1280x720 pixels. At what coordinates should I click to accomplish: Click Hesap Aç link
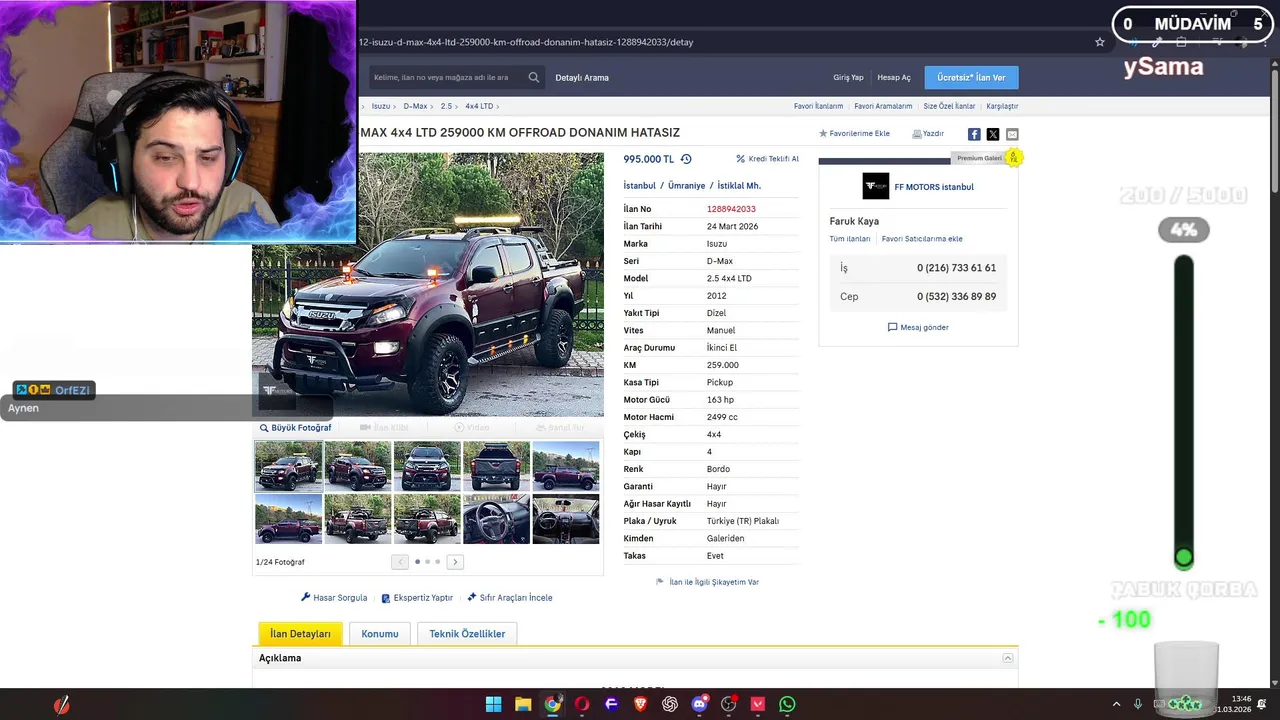(x=894, y=77)
